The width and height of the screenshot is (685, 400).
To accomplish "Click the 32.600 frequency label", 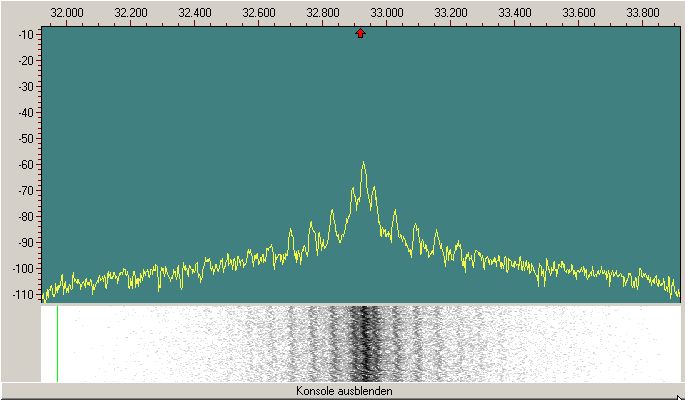I will [259, 13].
